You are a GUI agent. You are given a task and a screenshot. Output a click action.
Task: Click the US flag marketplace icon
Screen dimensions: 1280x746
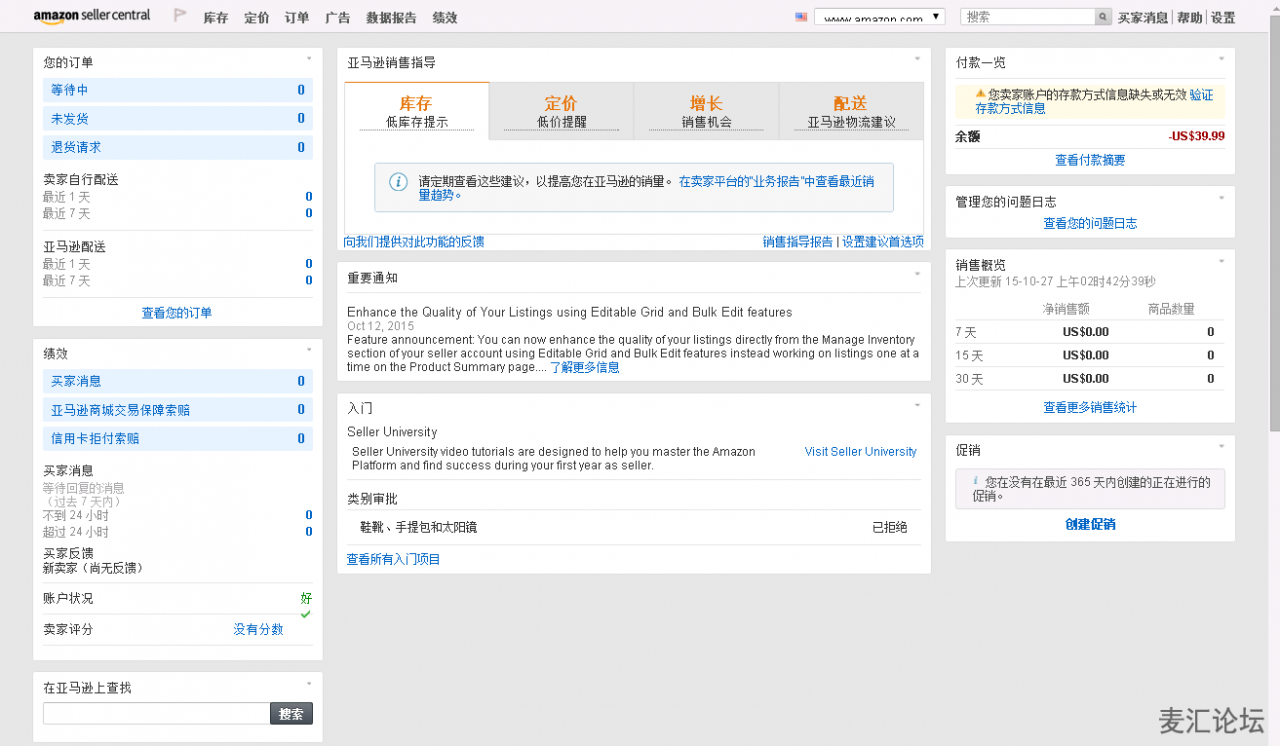click(801, 17)
